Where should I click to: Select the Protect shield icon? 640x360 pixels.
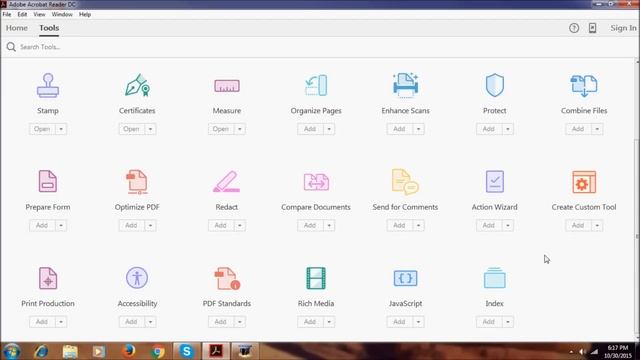click(x=495, y=85)
